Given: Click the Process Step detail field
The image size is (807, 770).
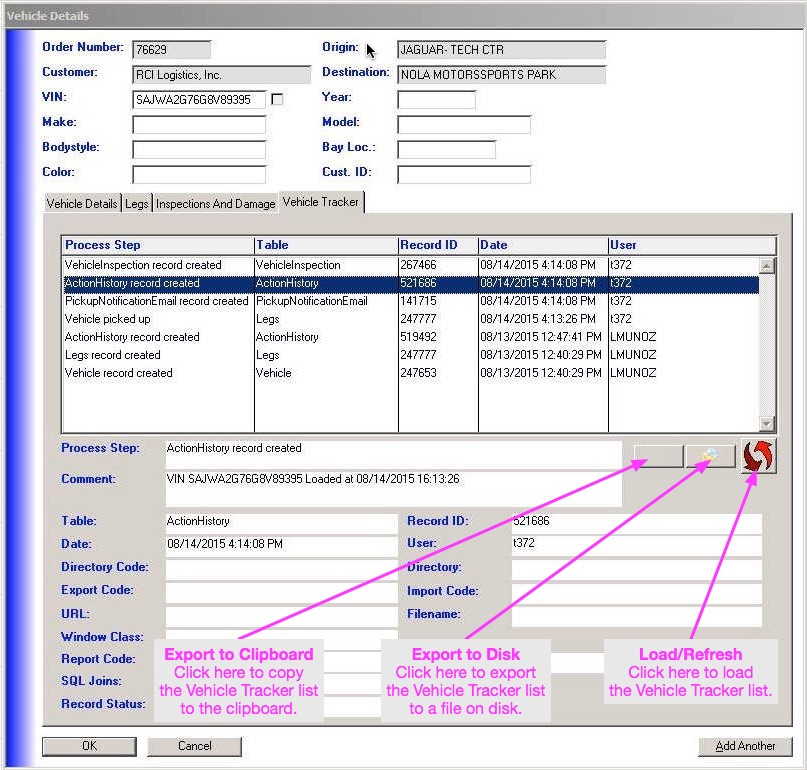Looking at the screenshot, I should (394, 454).
